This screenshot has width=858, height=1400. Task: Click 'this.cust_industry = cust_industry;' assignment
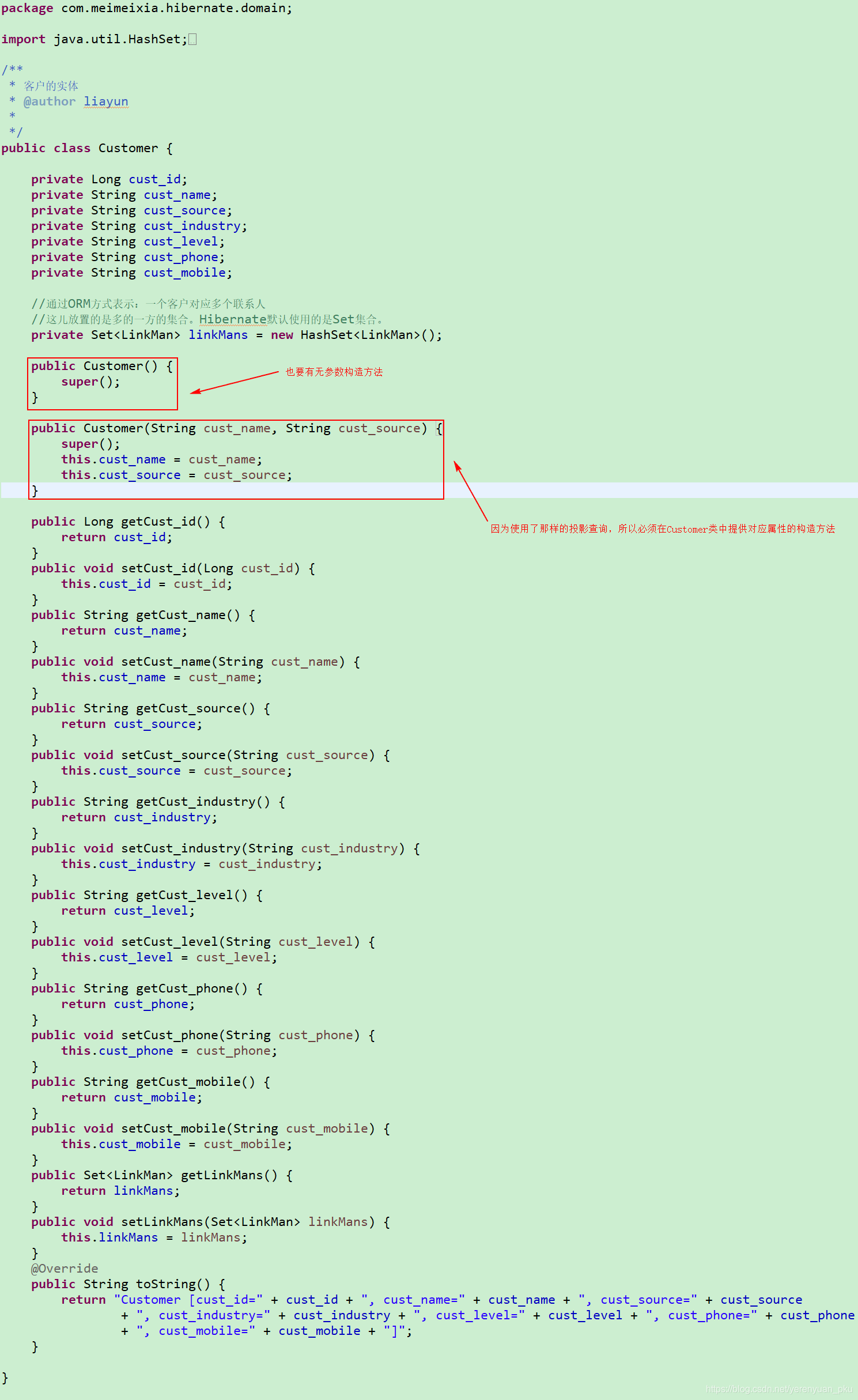coord(192,864)
